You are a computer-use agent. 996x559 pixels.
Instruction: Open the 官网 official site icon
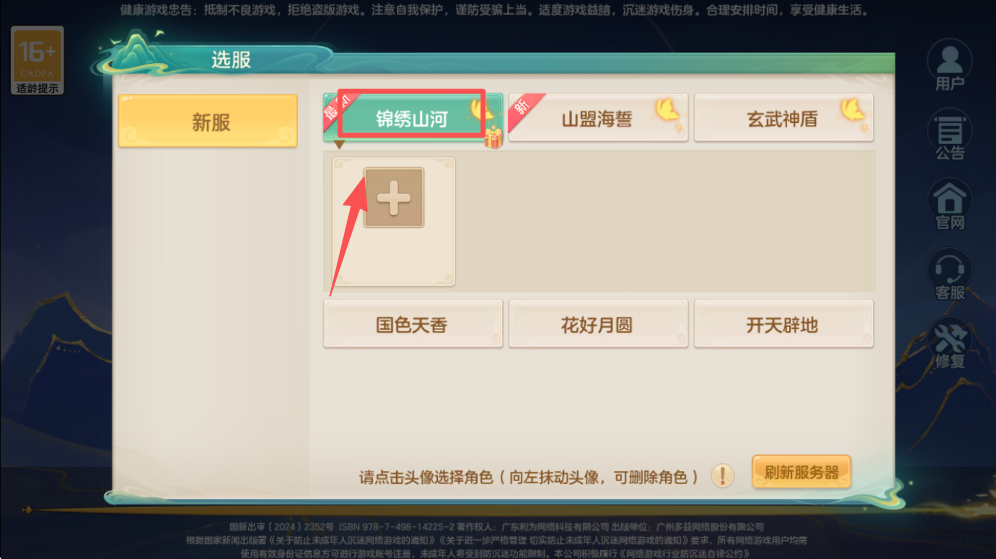tap(949, 205)
